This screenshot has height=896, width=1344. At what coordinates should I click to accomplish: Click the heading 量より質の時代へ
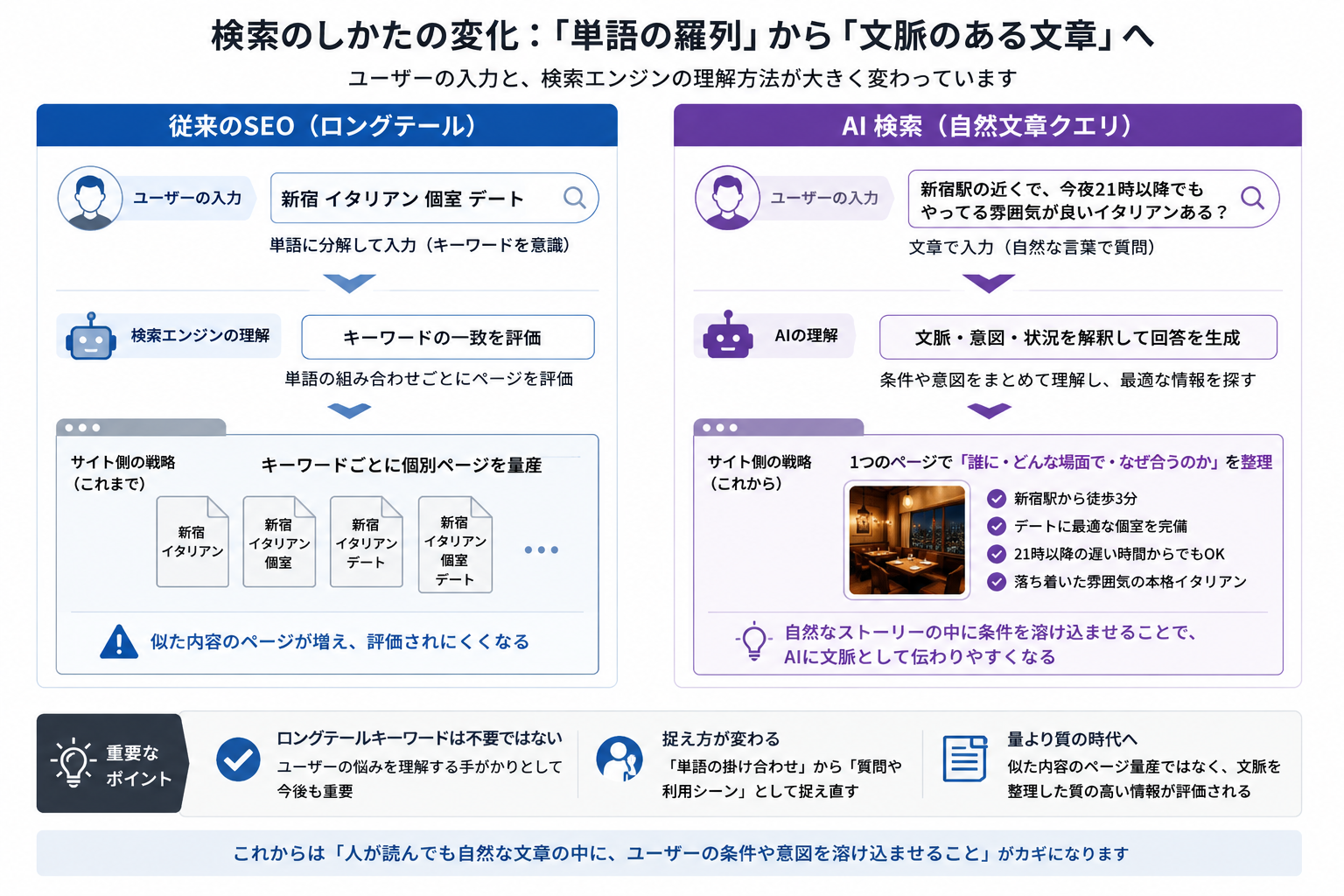(x=1072, y=738)
